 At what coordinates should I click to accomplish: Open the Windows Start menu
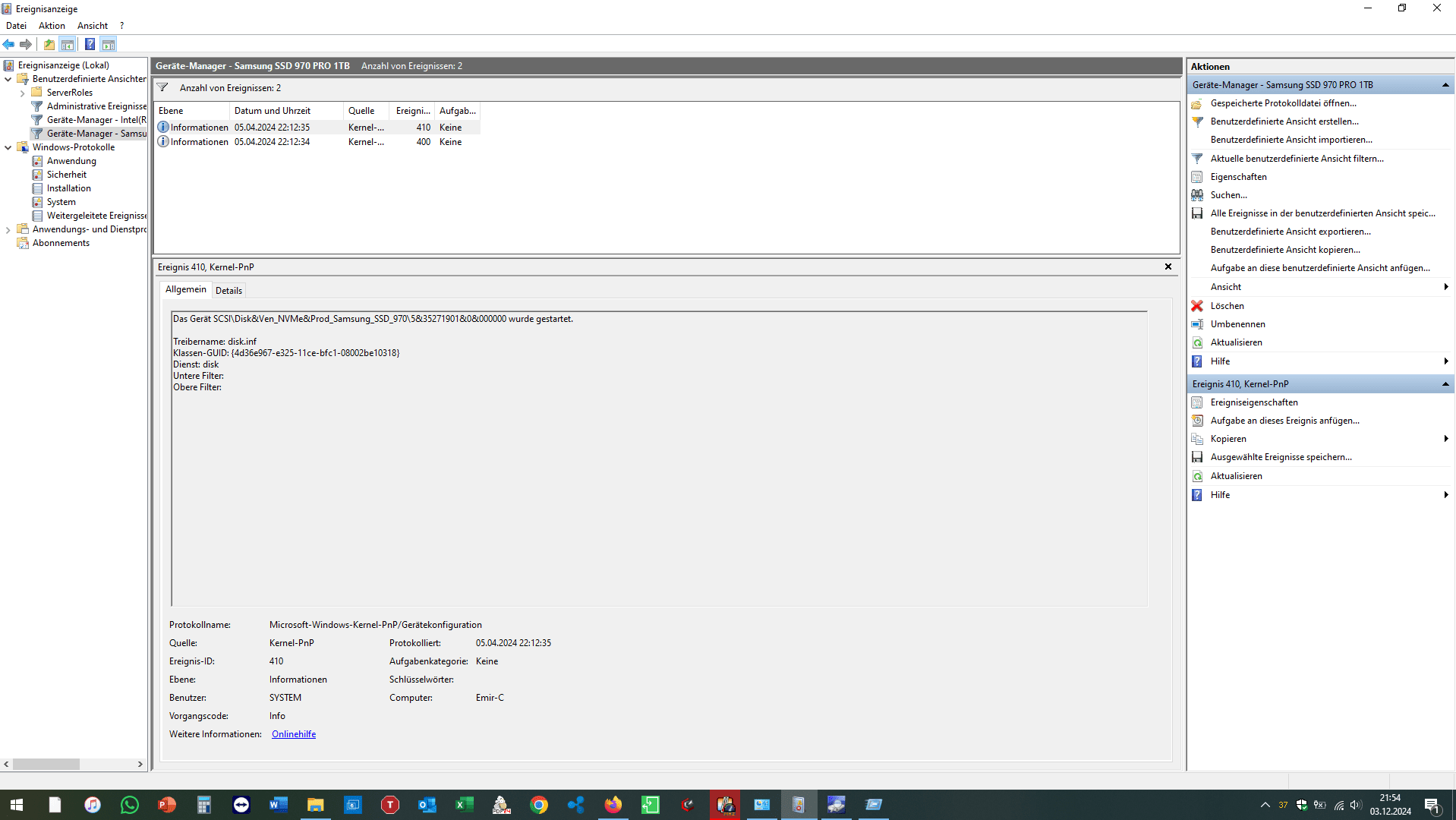[17, 805]
